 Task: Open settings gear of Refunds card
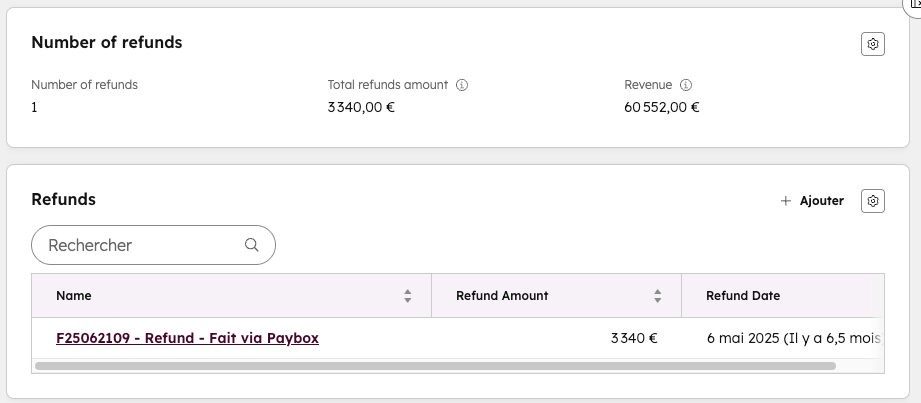[x=872, y=201]
